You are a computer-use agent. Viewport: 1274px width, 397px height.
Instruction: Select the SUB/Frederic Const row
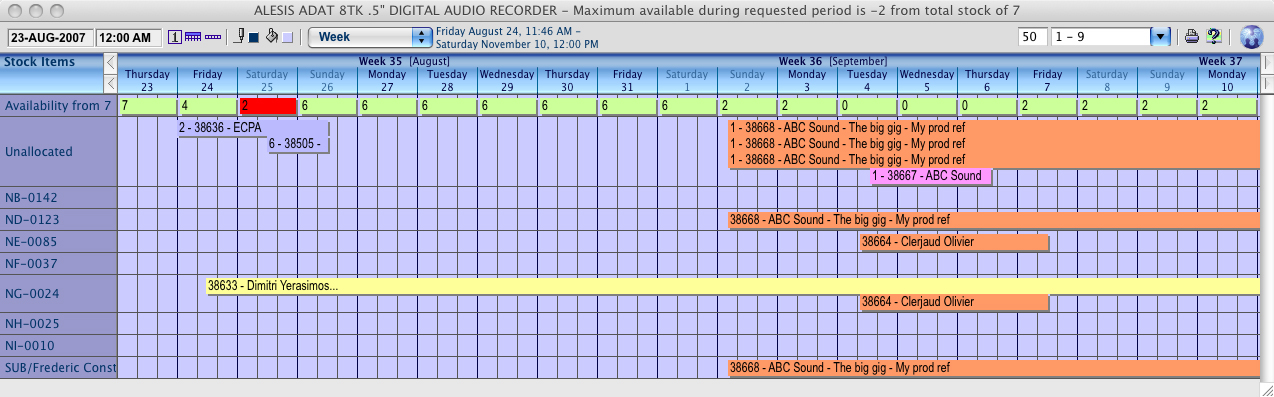coord(59,368)
